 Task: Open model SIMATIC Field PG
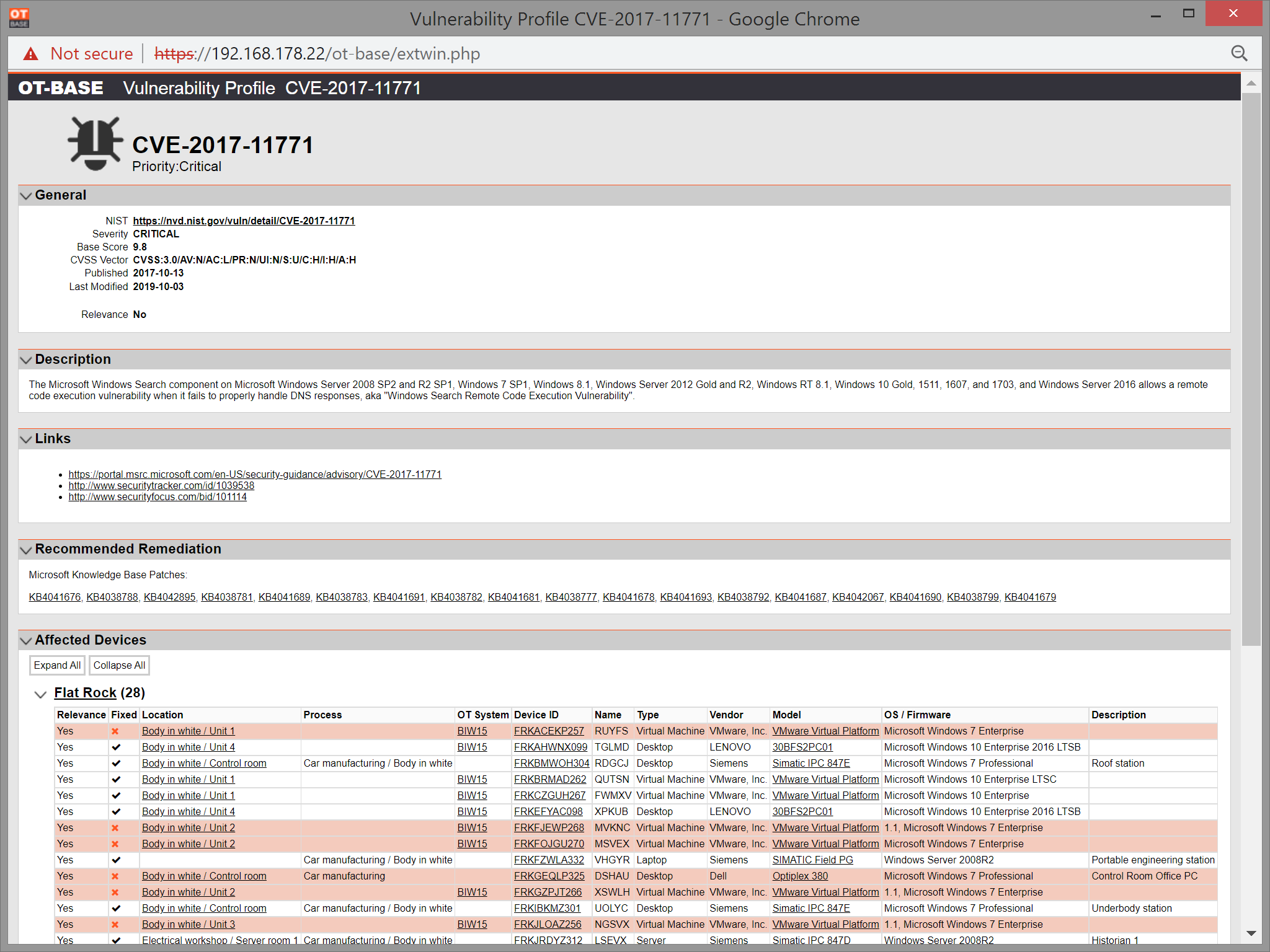click(x=812, y=860)
